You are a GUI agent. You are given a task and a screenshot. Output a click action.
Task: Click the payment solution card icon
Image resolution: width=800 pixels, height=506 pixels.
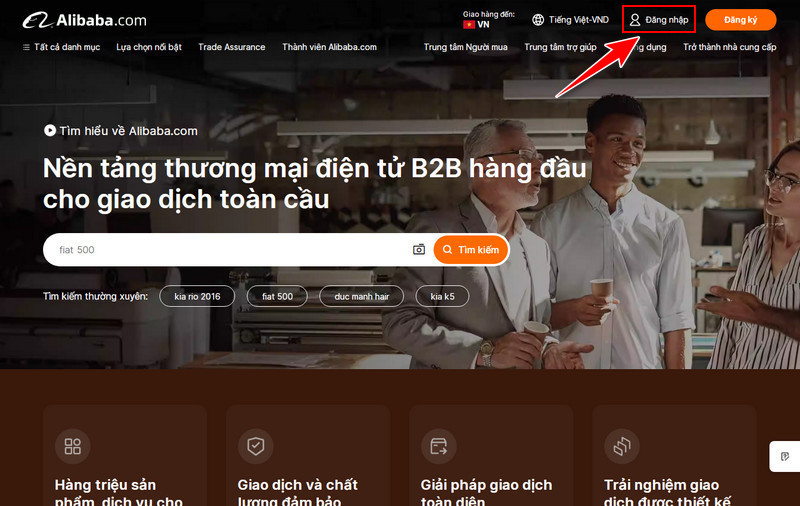[438, 446]
